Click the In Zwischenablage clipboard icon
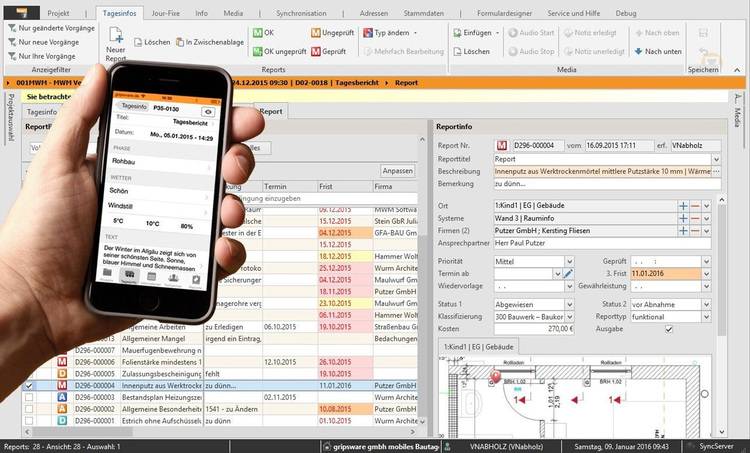 (x=178, y=43)
